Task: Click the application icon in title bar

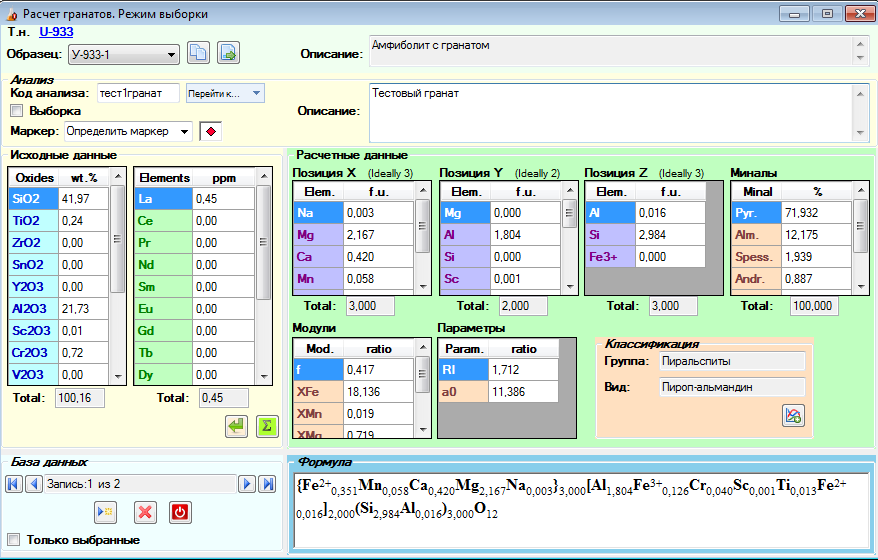Action: tap(11, 14)
